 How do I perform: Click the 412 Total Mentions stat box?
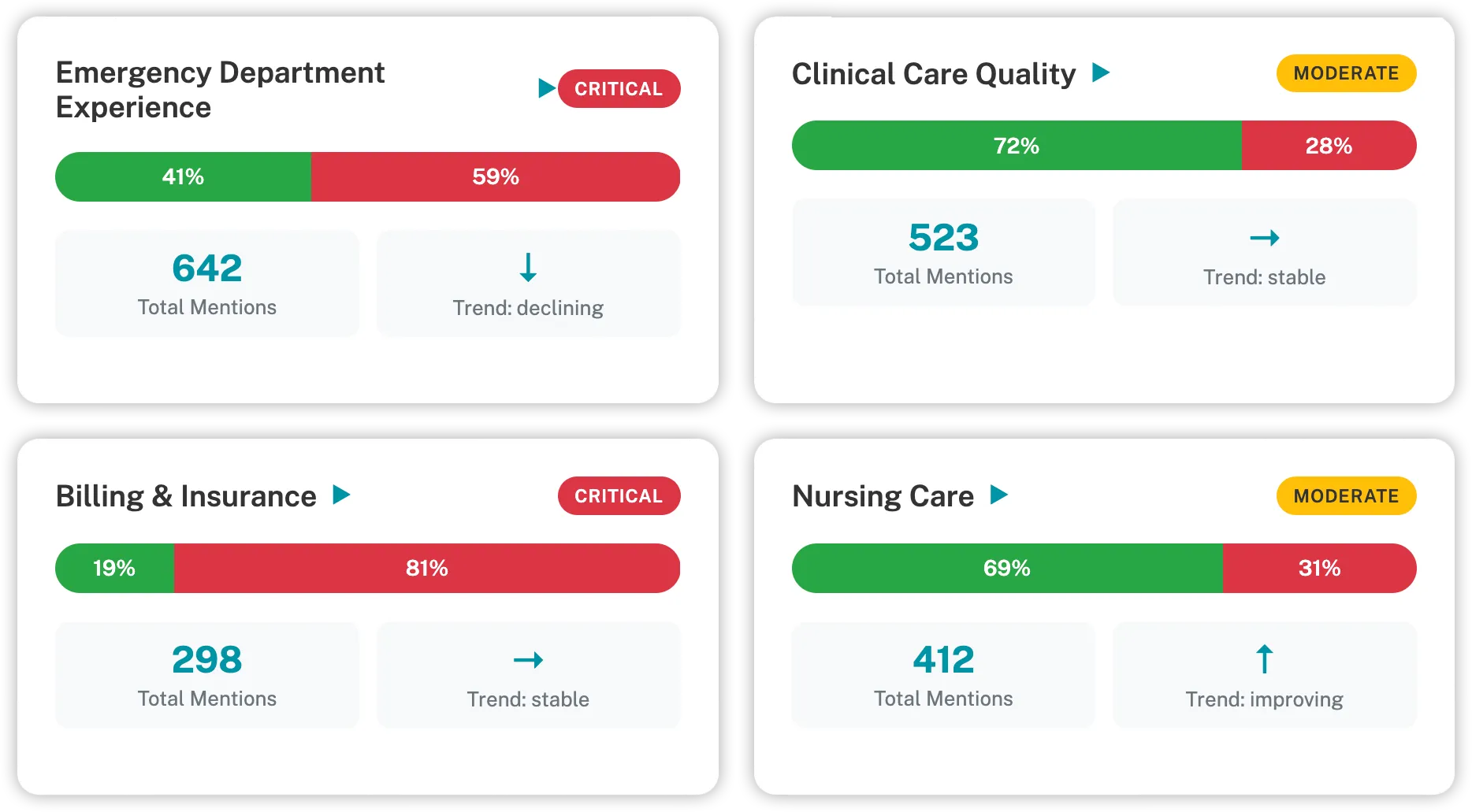click(942, 674)
